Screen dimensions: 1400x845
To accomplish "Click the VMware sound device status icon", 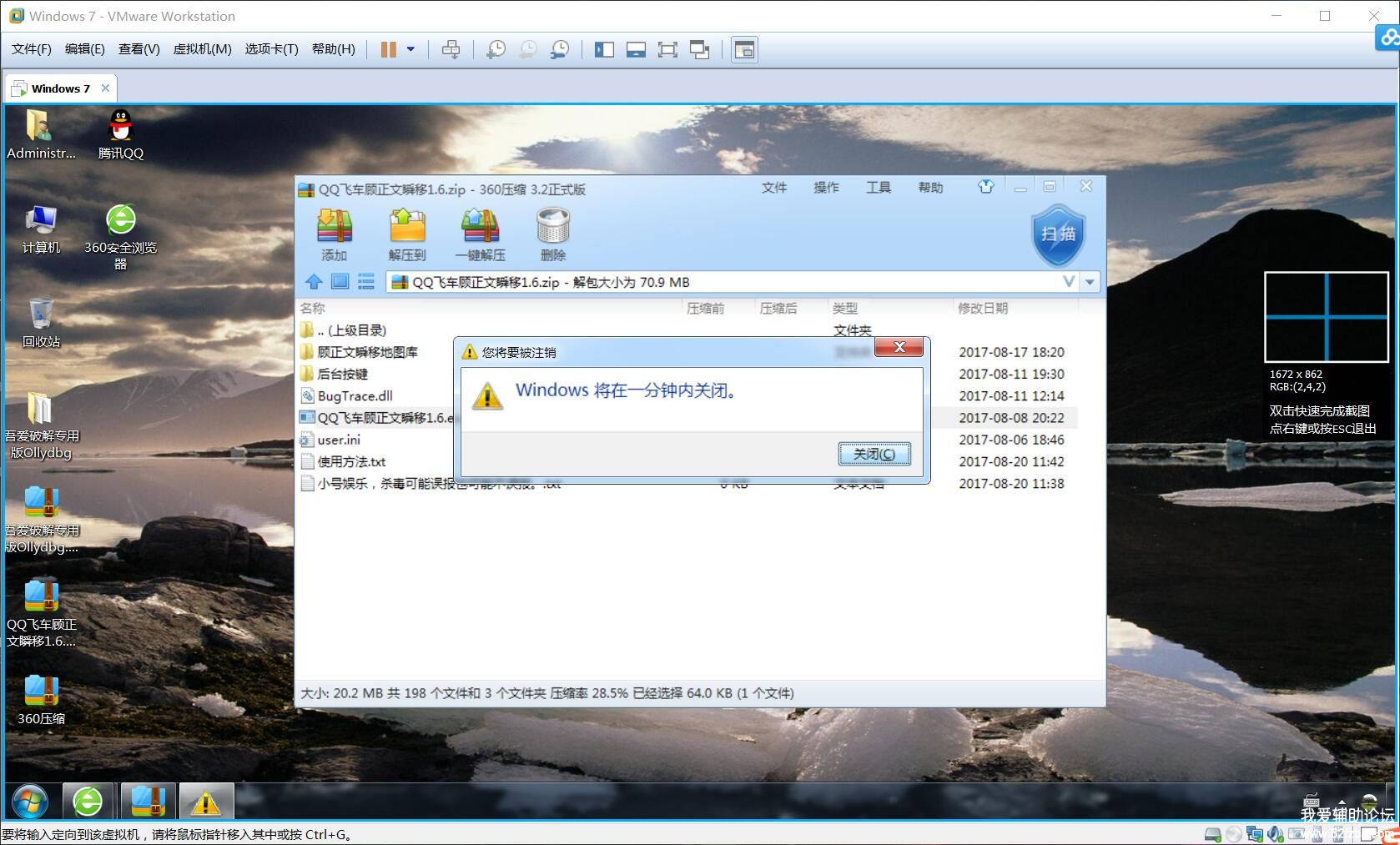I will tap(1275, 833).
